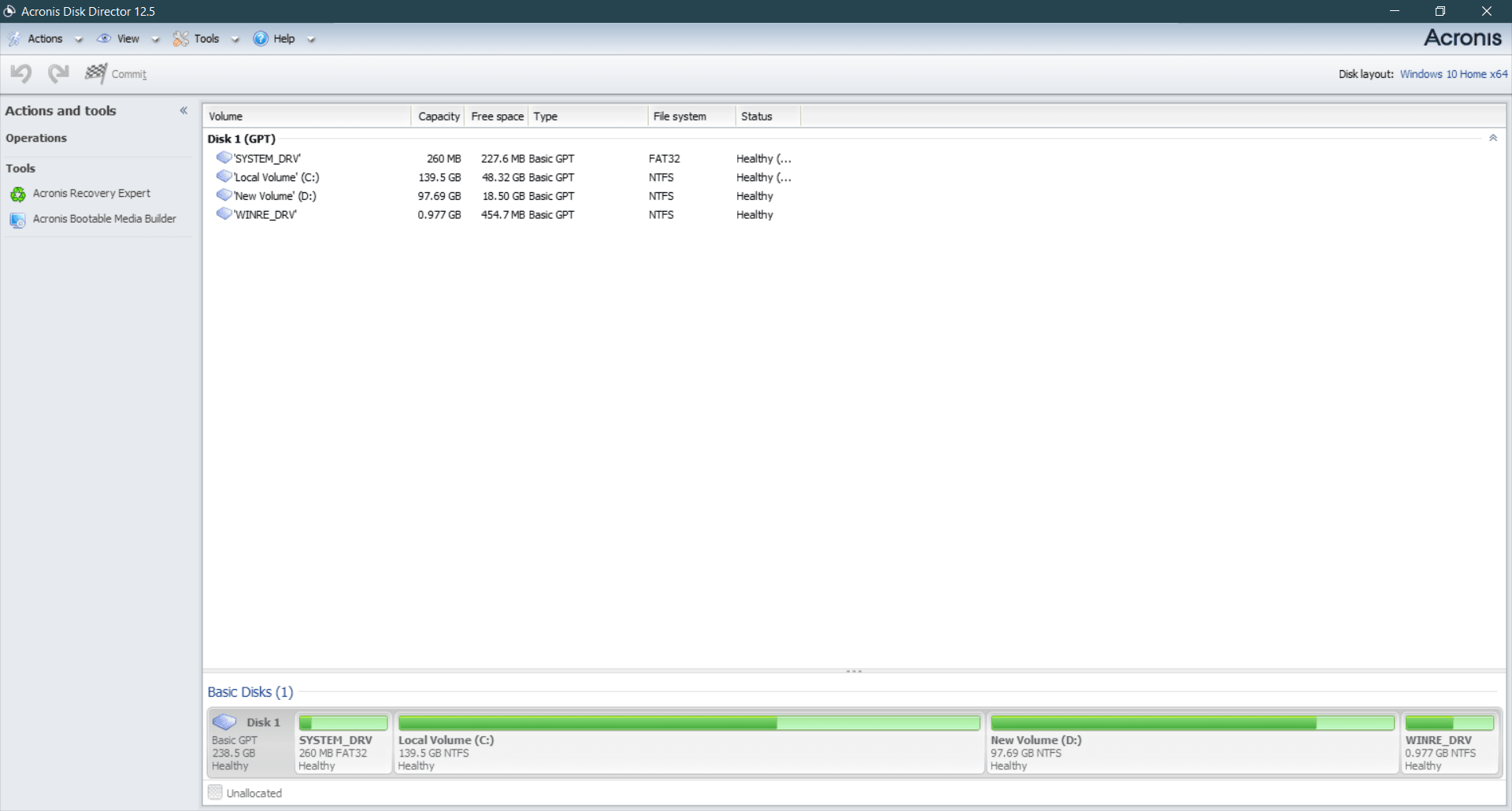Select WINRE_DRV usage bar in disk map
The width and height of the screenshot is (1512, 811).
(x=1450, y=723)
